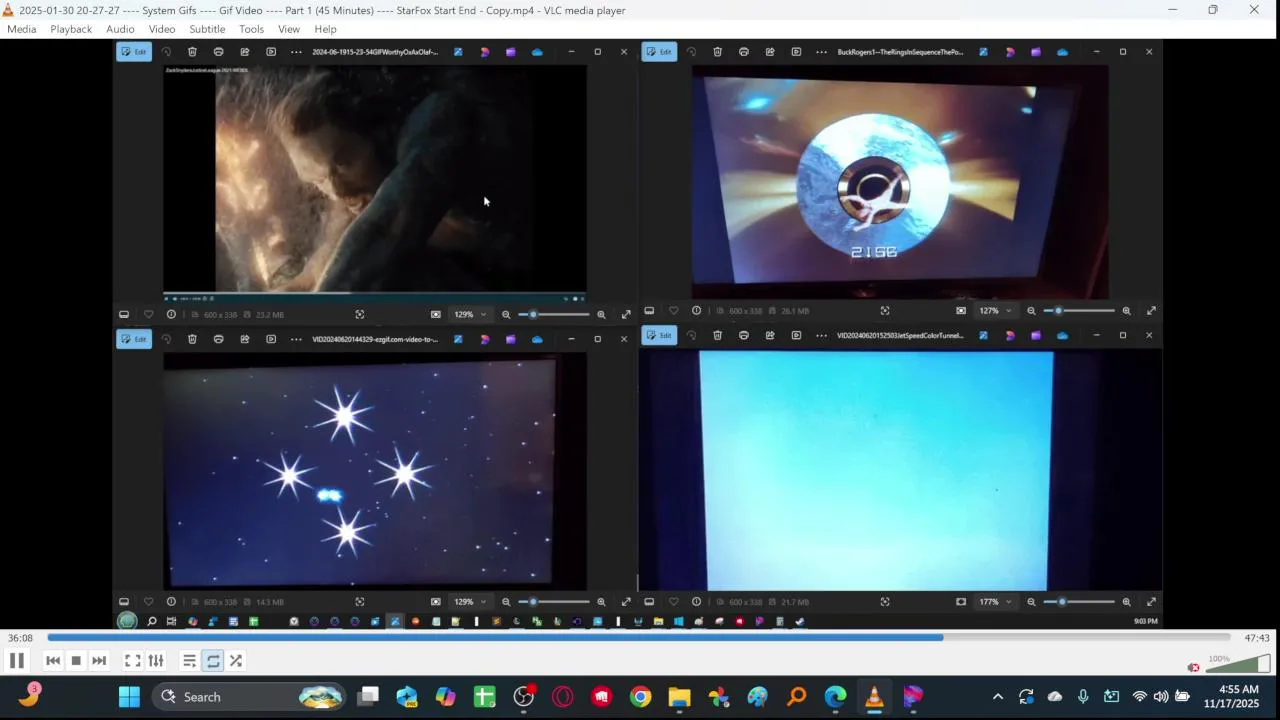
Task: Zoom in on BuckRogers1 image
Action: 1126,311
